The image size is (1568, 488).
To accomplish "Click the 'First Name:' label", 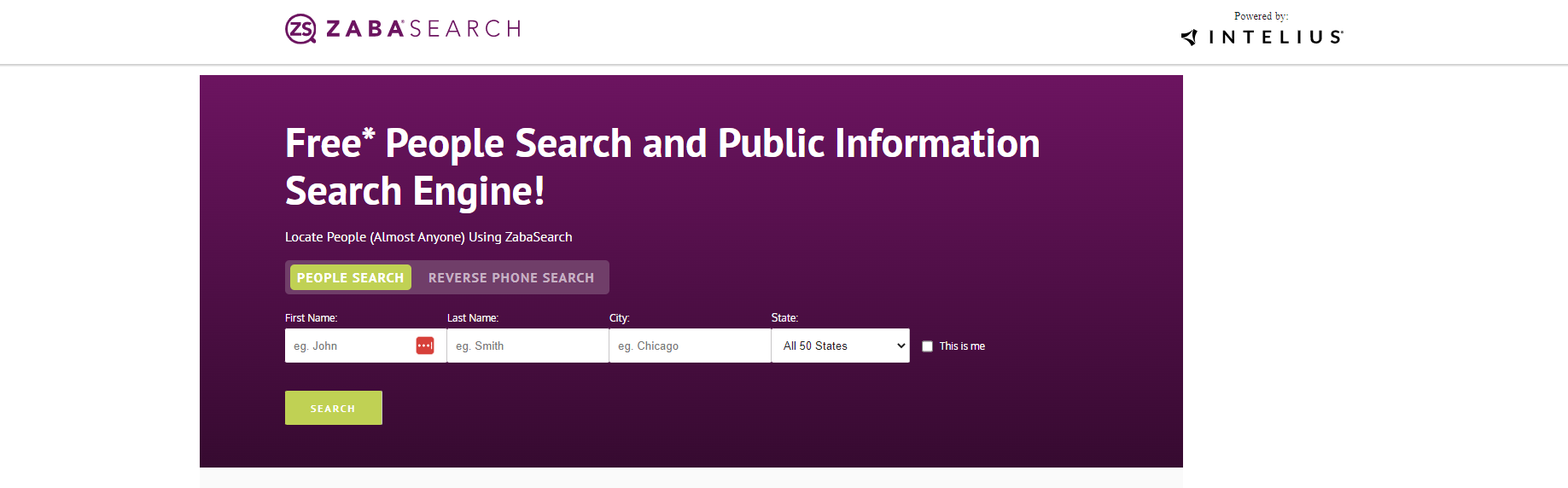I will (x=312, y=318).
